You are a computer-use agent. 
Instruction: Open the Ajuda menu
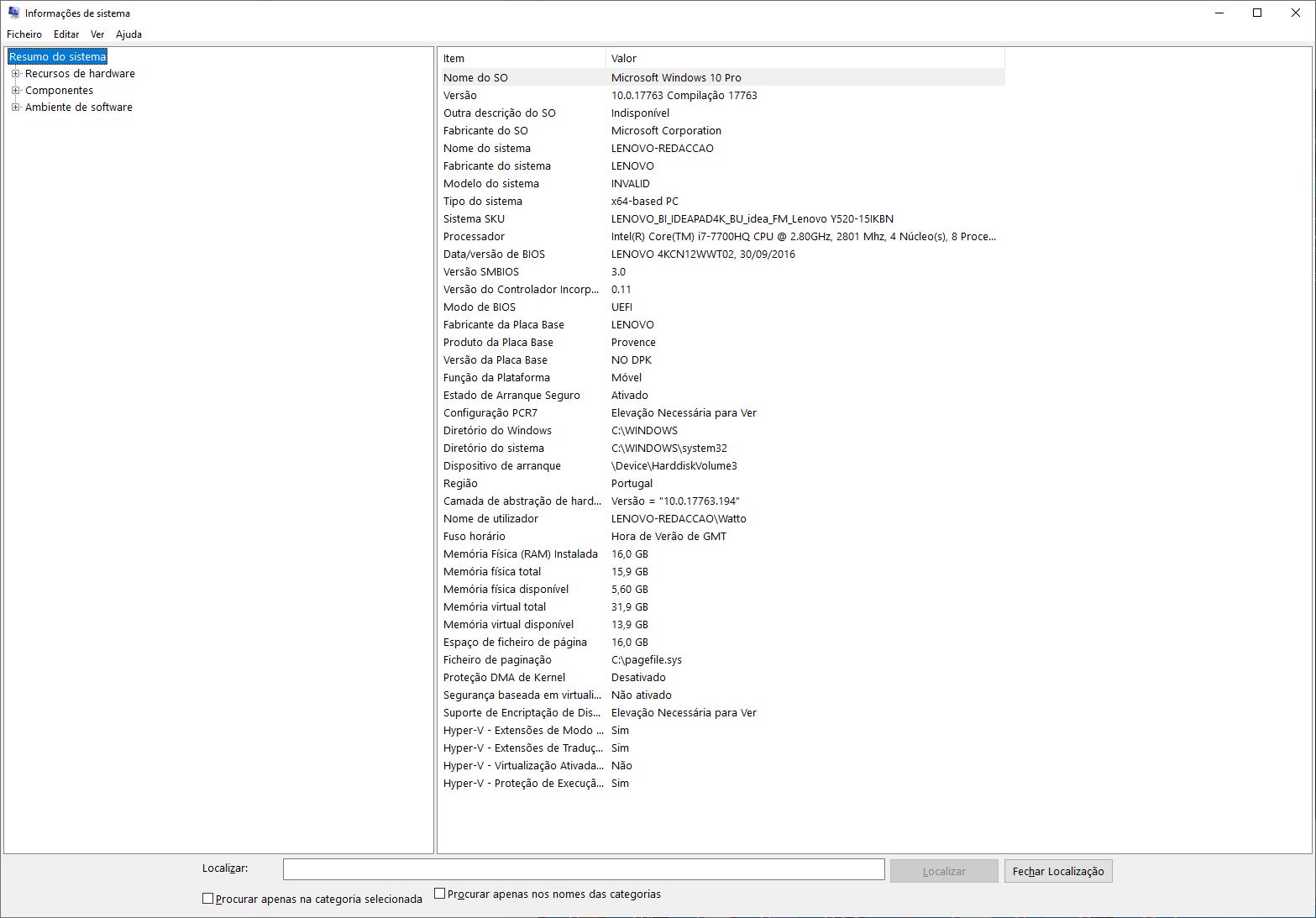(128, 34)
